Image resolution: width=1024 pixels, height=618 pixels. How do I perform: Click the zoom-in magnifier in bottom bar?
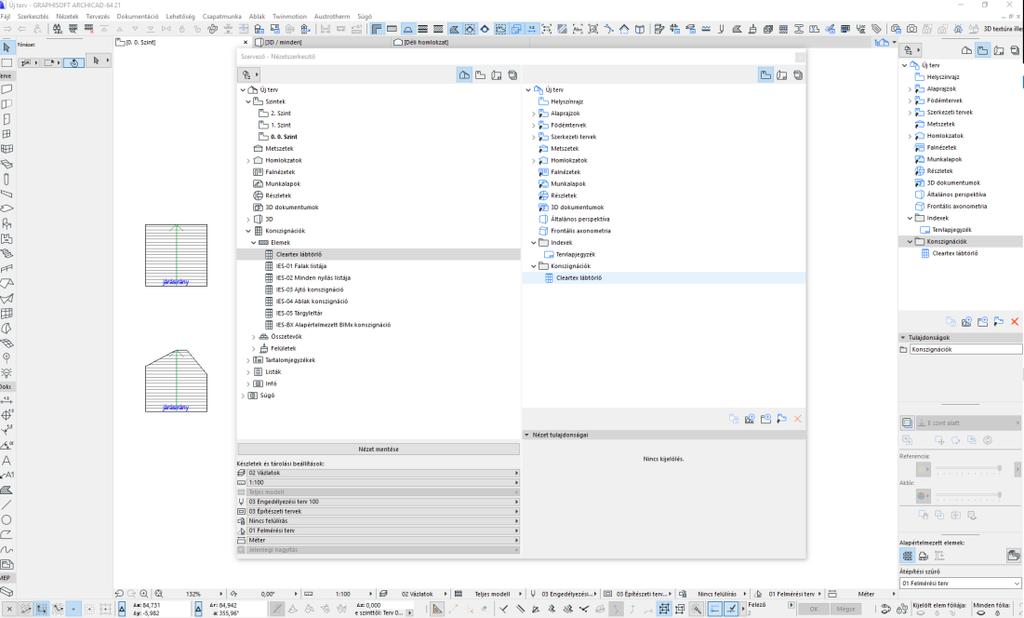144,594
